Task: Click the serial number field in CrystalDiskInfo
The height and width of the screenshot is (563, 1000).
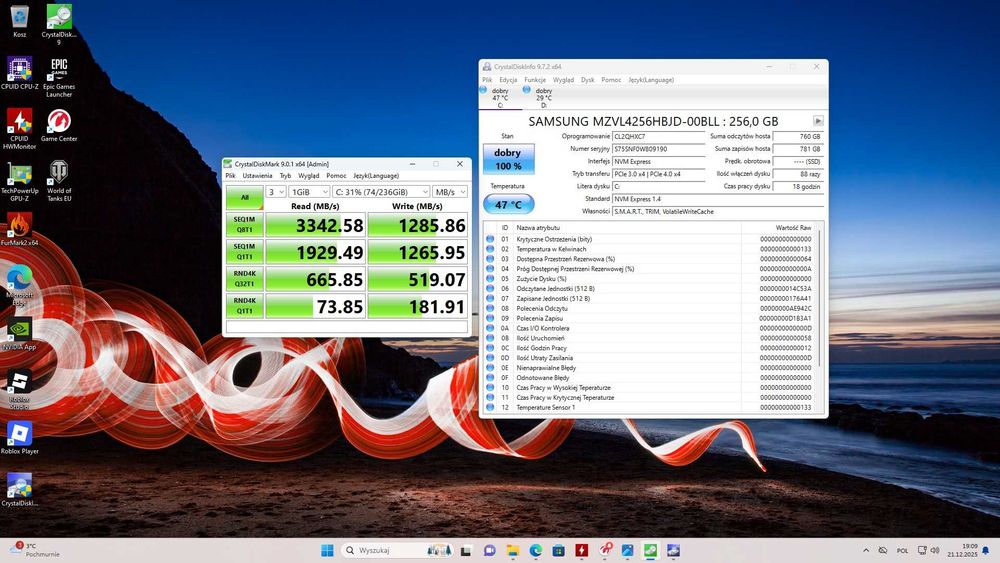Action: click(x=659, y=149)
